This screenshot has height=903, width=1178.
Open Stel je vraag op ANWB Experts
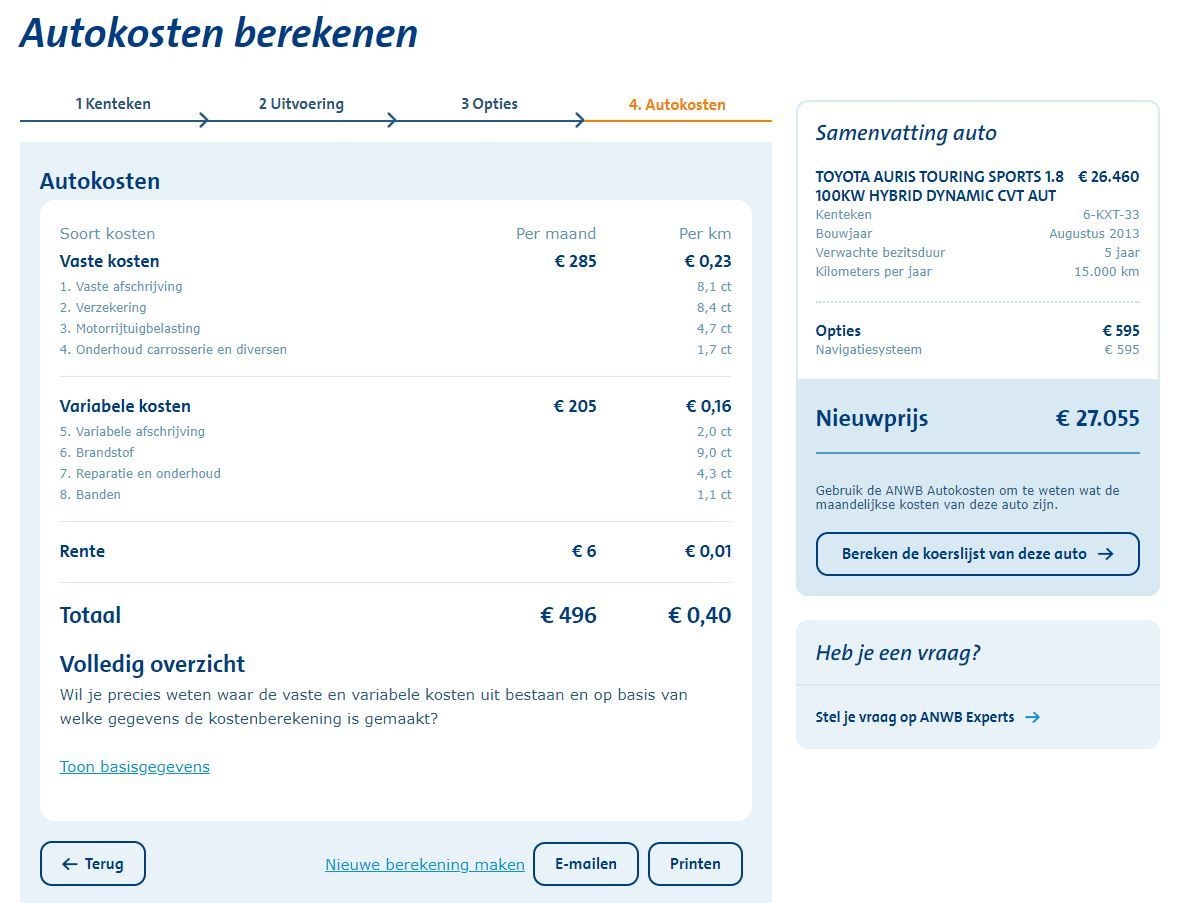[915, 717]
